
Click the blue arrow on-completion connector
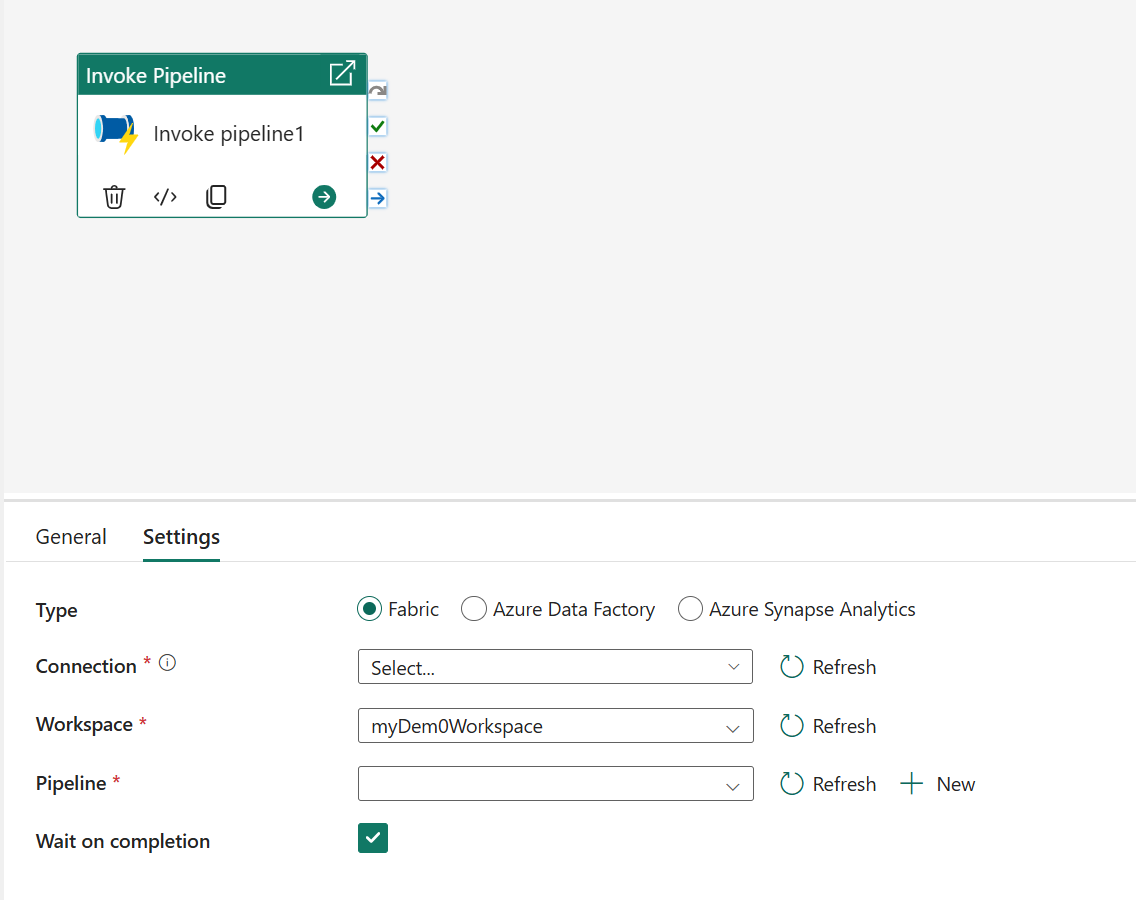377,198
